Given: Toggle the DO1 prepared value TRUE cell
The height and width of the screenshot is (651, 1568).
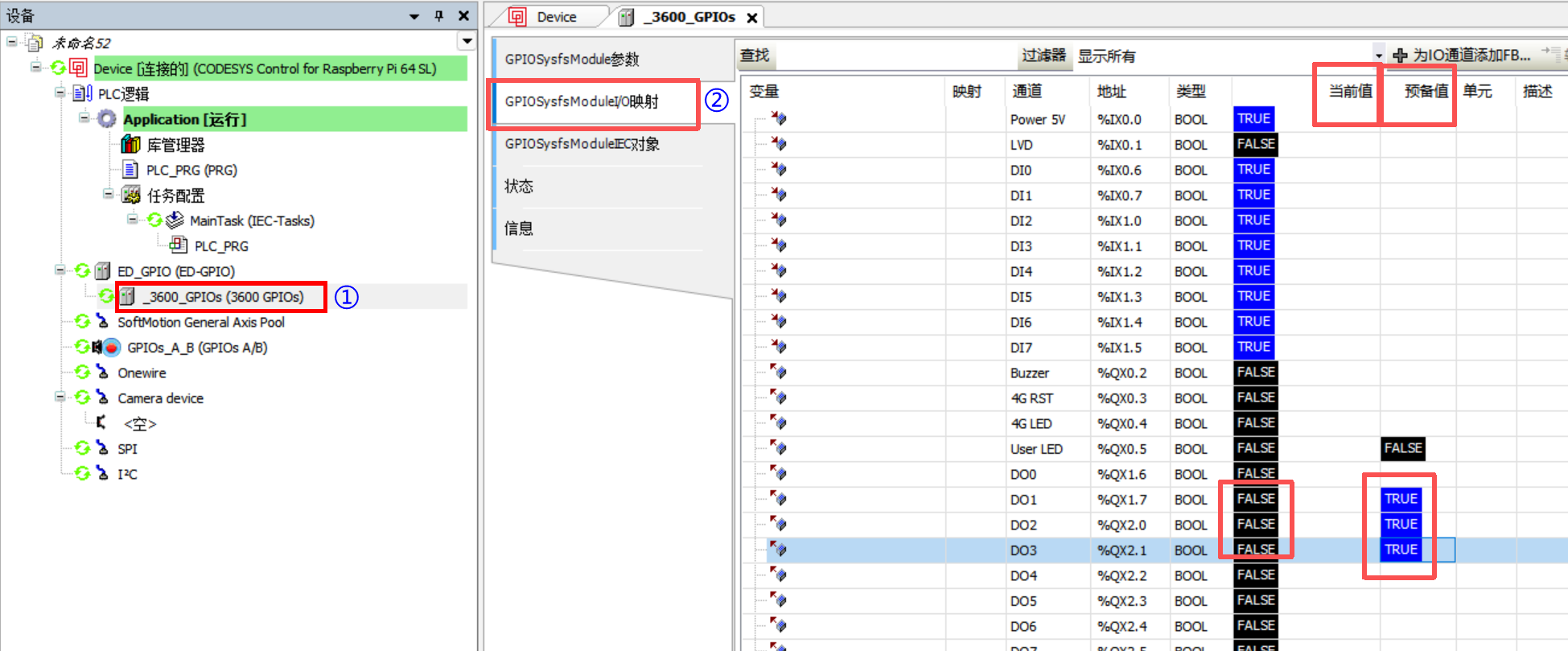Looking at the screenshot, I should (x=1401, y=499).
